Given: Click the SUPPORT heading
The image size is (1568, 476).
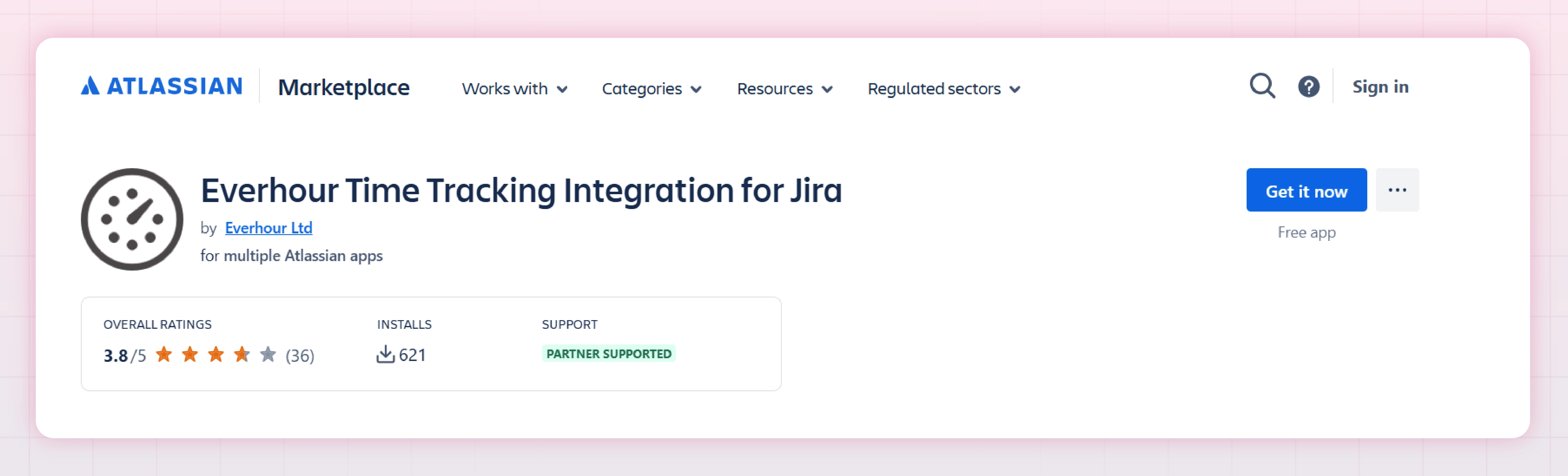Looking at the screenshot, I should point(570,324).
